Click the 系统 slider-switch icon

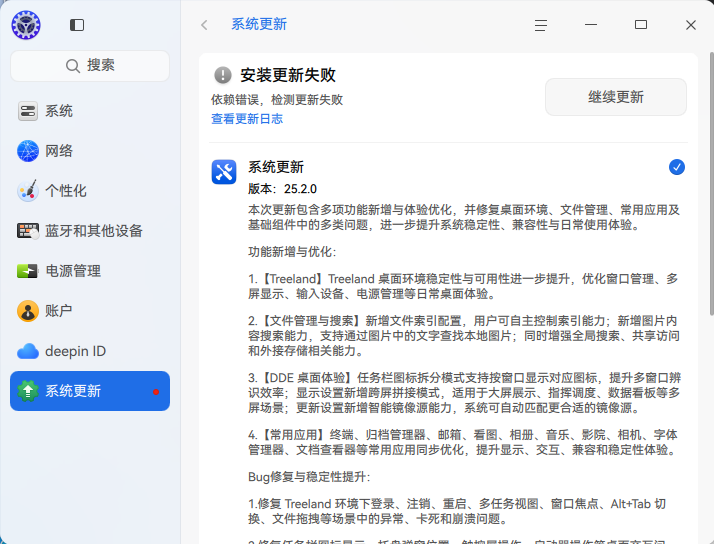(x=28, y=111)
